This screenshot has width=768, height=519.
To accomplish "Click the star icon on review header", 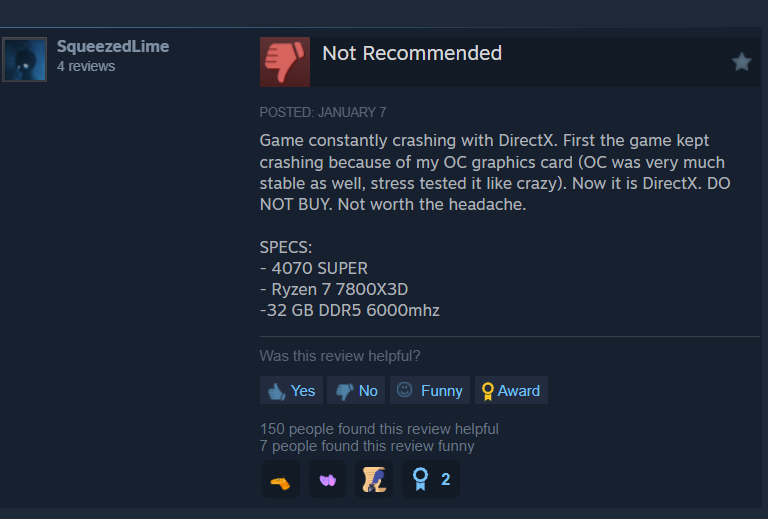I will point(742,62).
